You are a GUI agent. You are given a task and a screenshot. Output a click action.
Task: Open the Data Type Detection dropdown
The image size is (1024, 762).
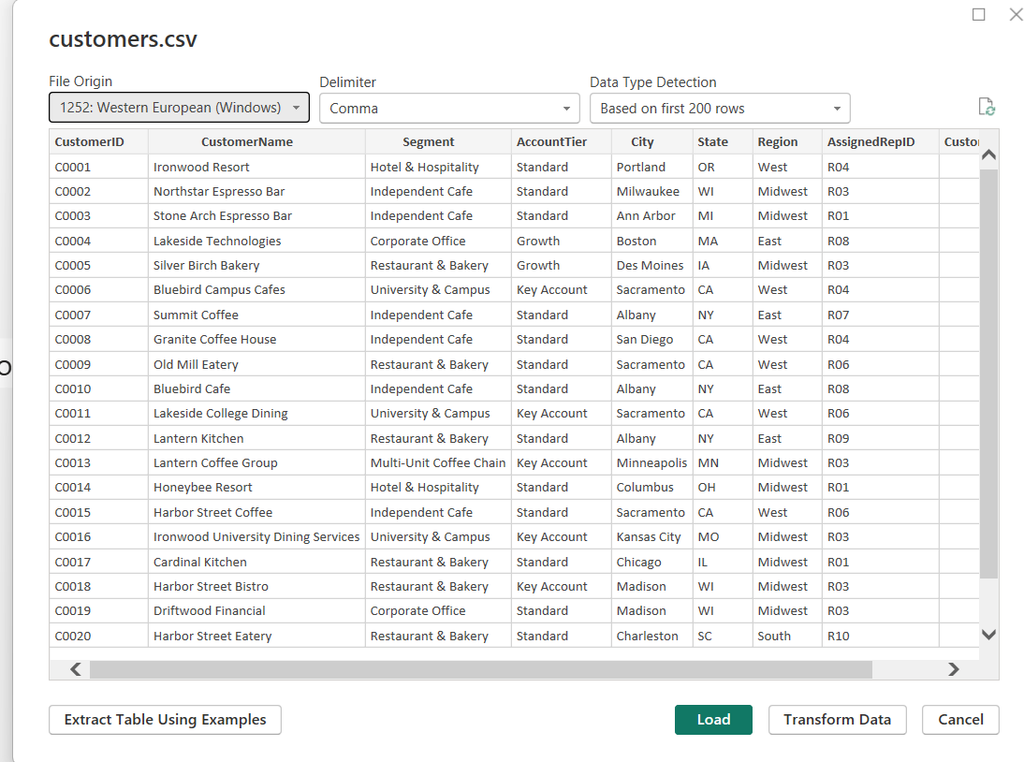tap(720, 108)
